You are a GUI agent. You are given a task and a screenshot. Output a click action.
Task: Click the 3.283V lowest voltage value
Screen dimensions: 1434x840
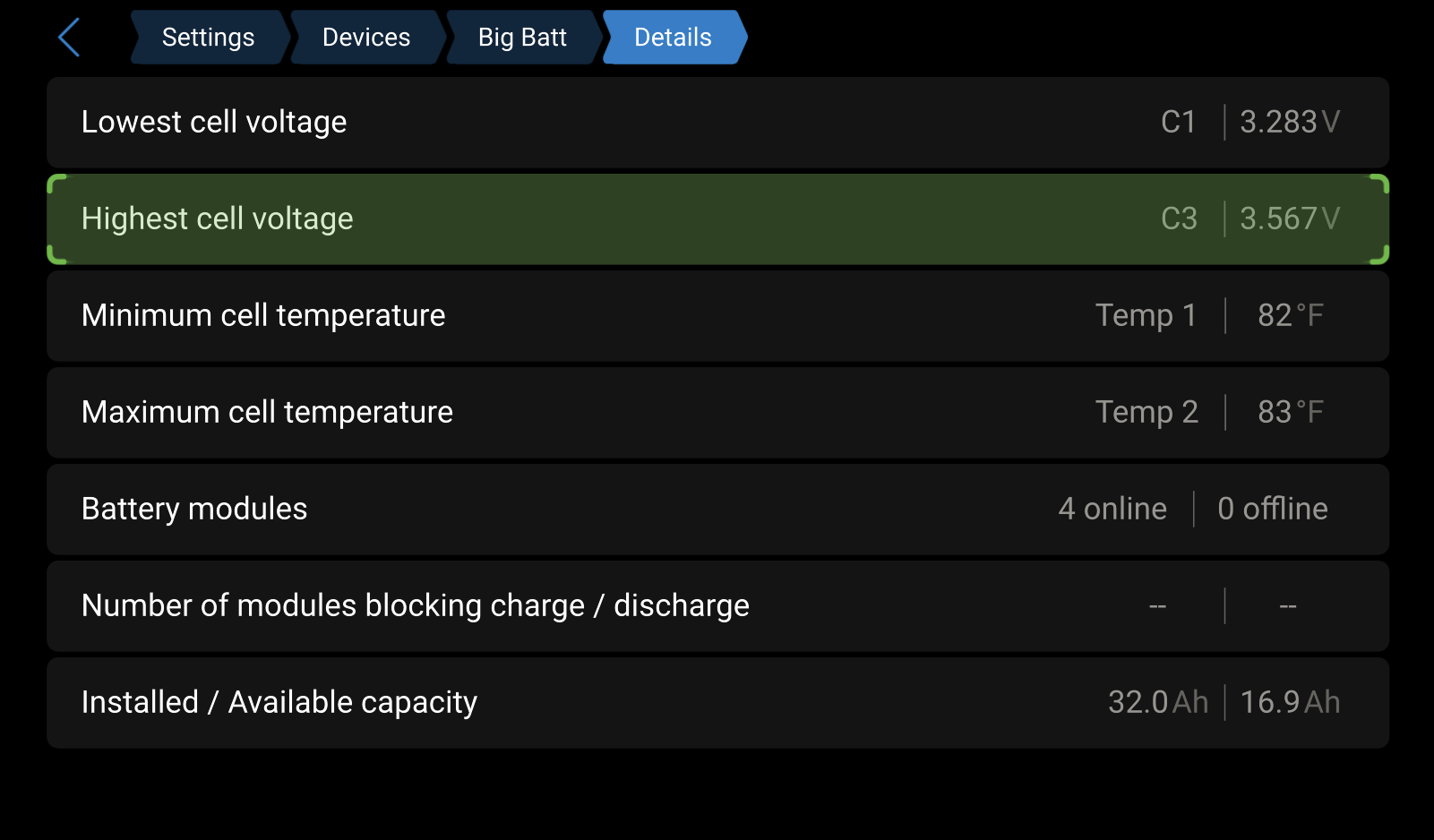coord(1290,122)
